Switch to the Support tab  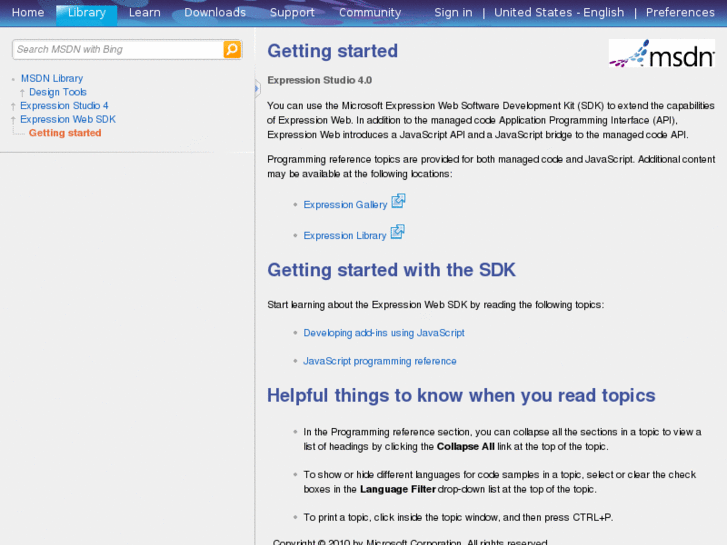292,13
